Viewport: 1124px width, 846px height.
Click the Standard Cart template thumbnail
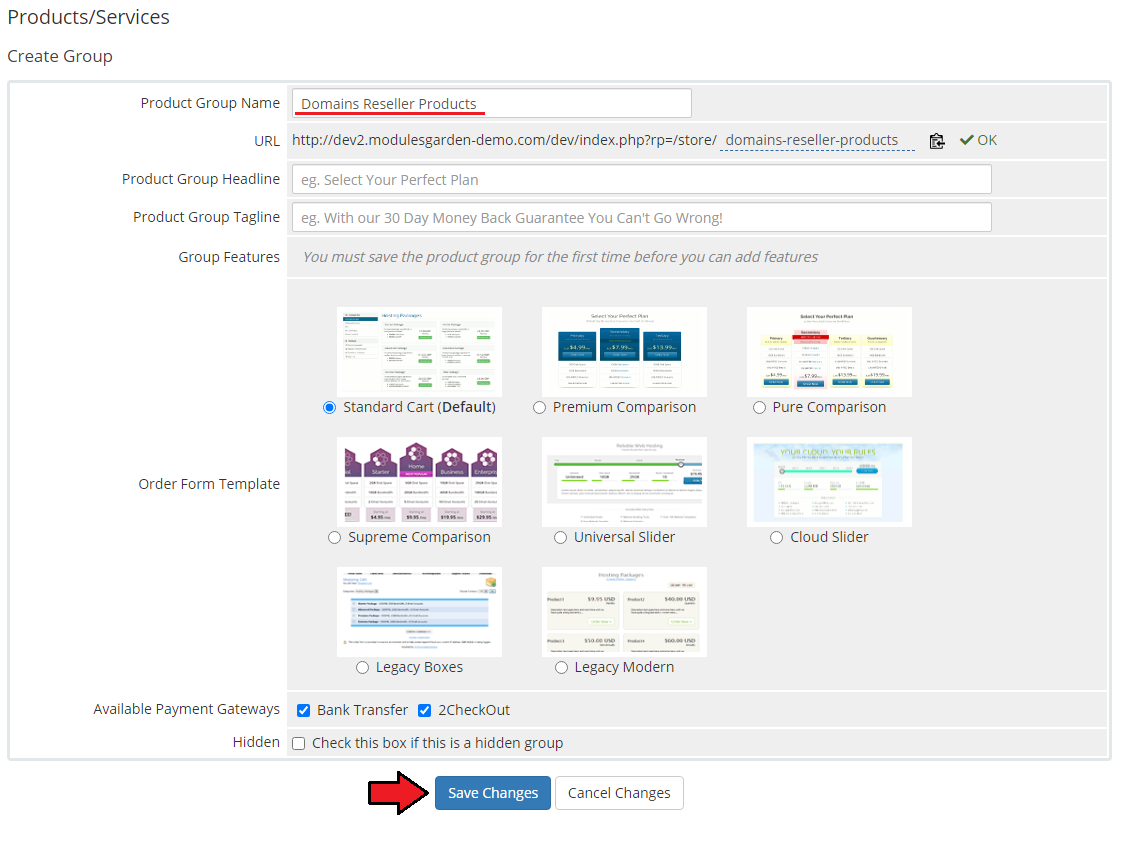(419, 352)
